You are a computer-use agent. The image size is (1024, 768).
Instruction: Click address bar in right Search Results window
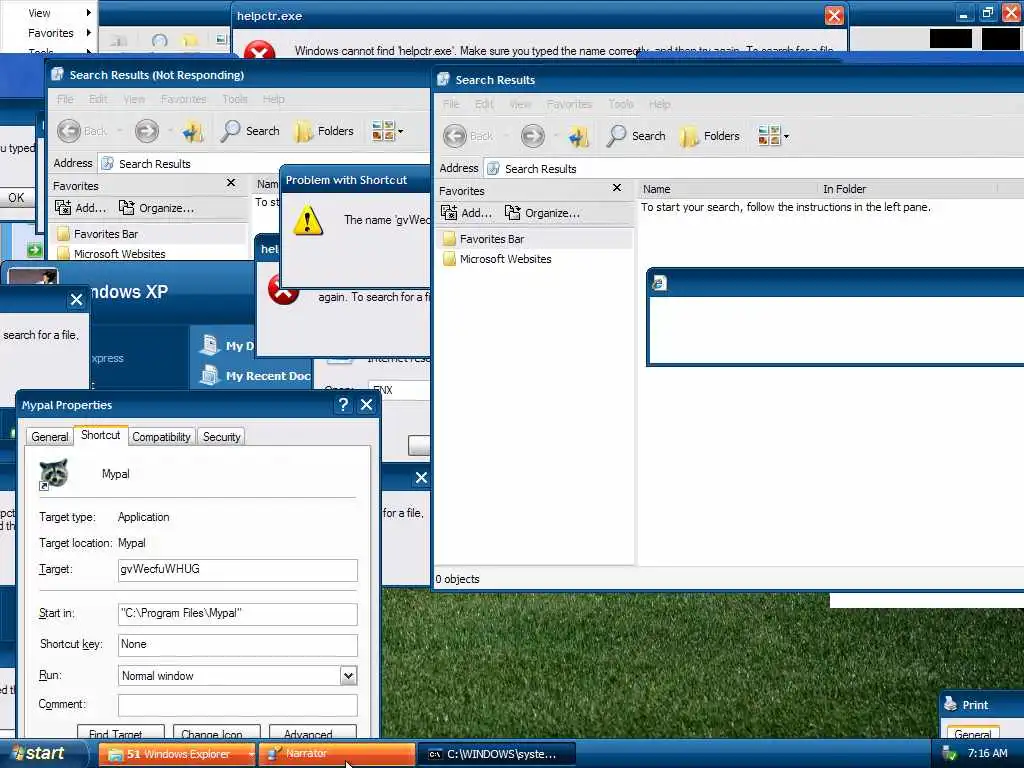[754, 168]
